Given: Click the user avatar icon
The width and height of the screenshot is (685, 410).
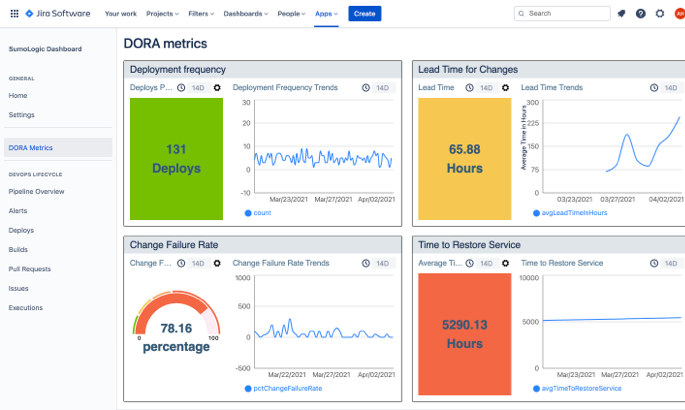Looking at the screenshot, I should coord(678,14).
